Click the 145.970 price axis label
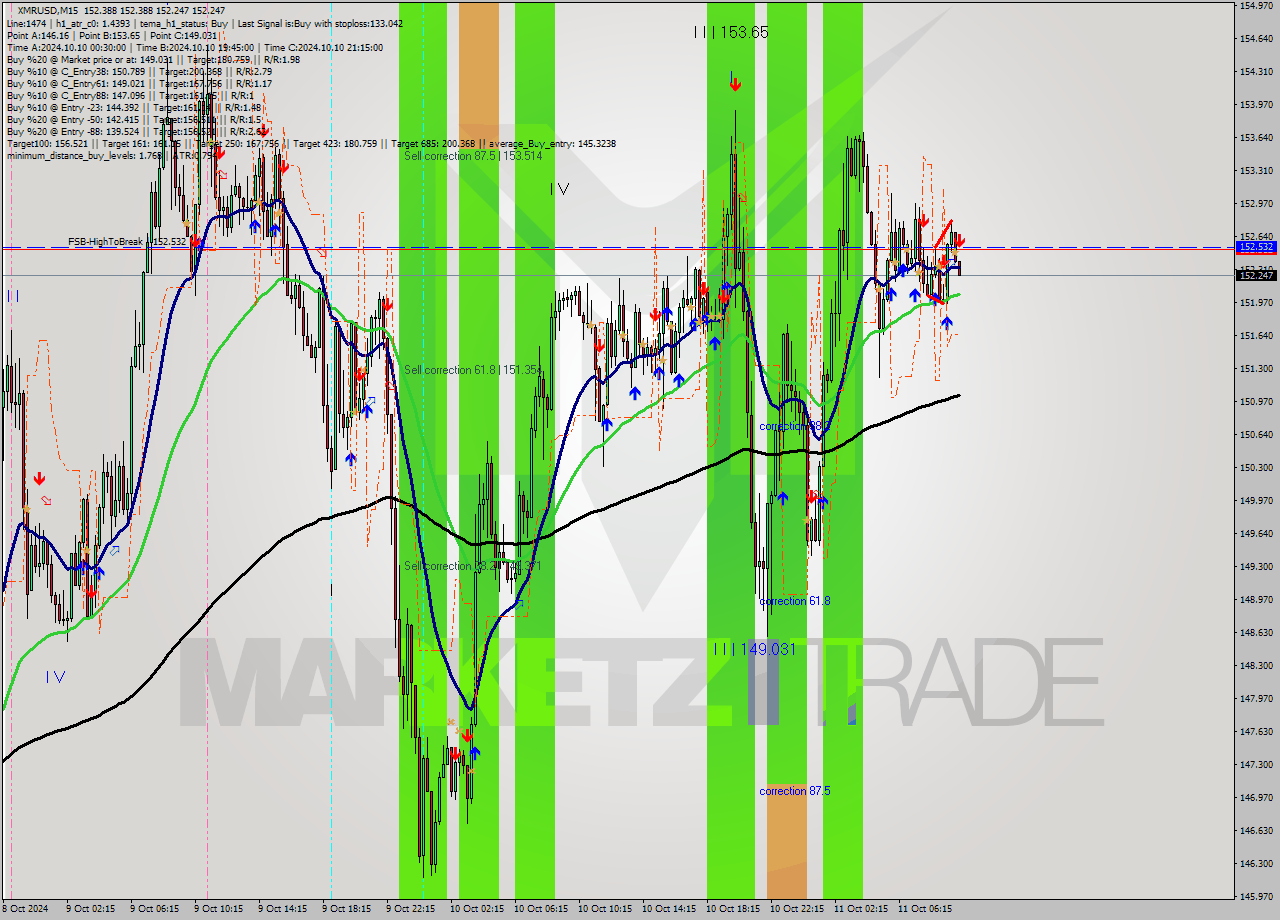1280x920 pixels. point(1257,896)
